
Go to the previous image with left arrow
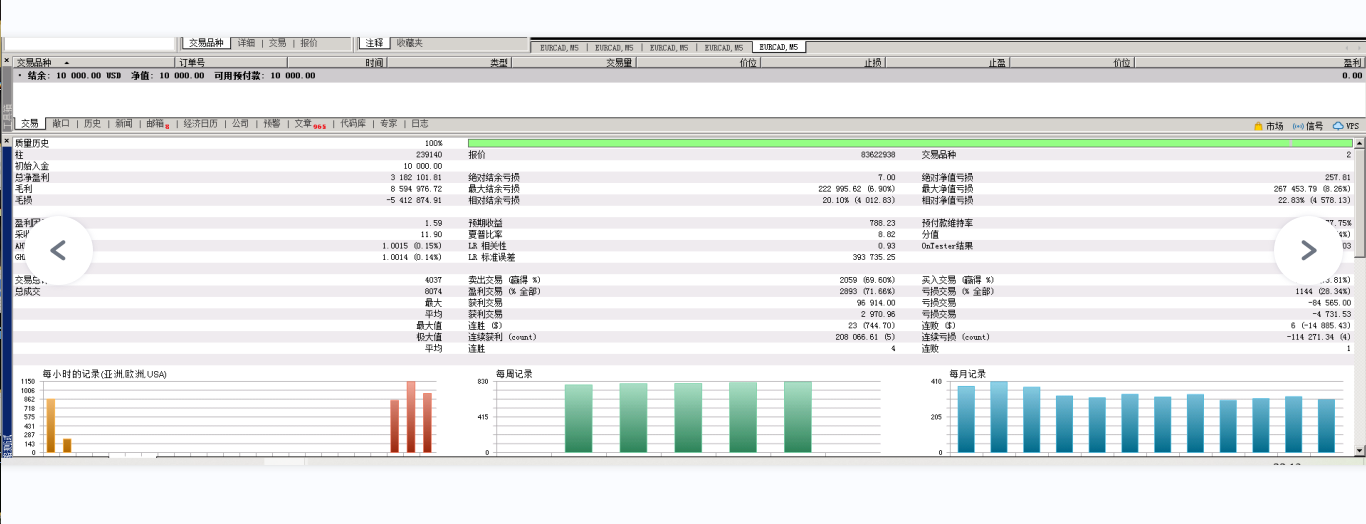[x=57, y=250]
